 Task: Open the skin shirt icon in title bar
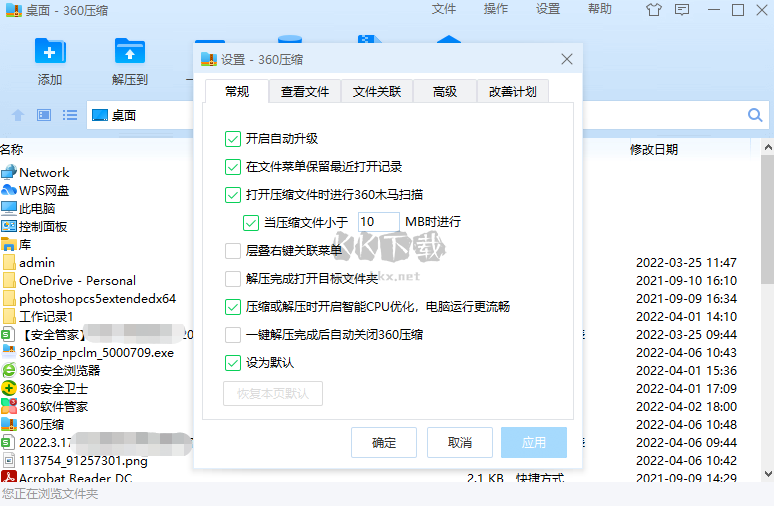[x=654, y=10]
